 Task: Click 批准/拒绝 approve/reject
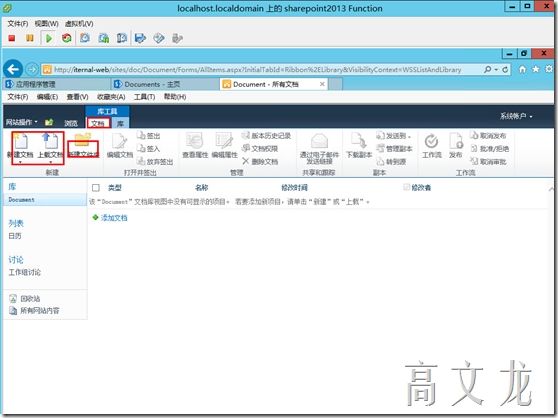[489, 148]
